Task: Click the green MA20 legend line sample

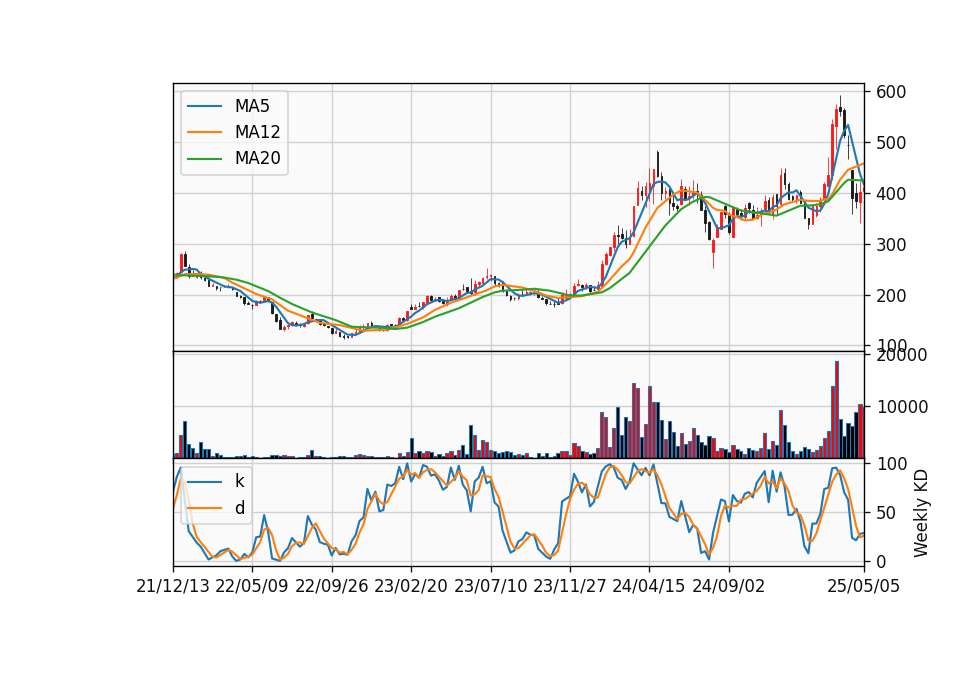Action: (204, 158)
